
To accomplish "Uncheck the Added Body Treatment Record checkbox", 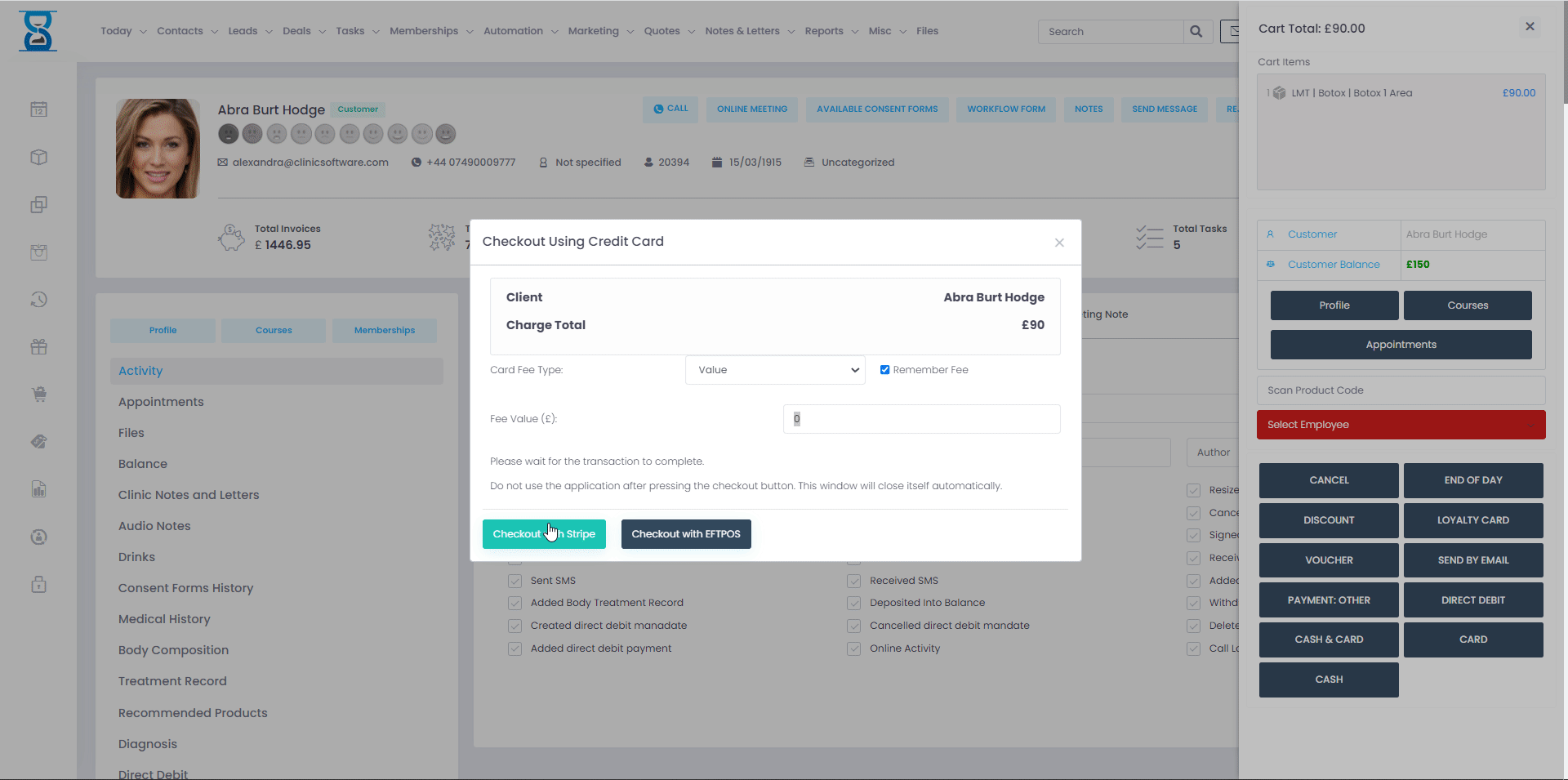I will 514,603.
